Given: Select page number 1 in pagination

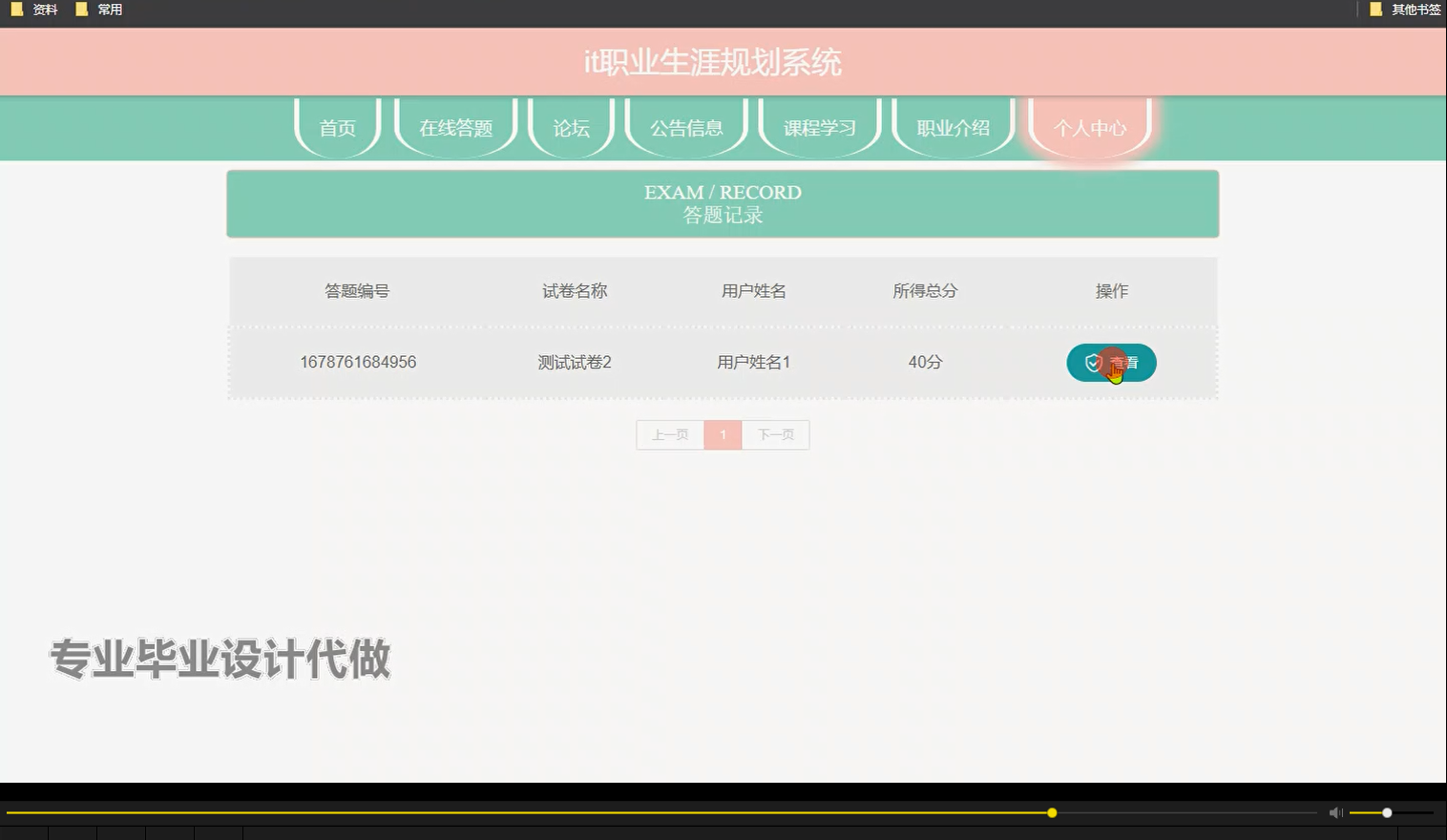Looking at the screenshot, I should [723, 434].
